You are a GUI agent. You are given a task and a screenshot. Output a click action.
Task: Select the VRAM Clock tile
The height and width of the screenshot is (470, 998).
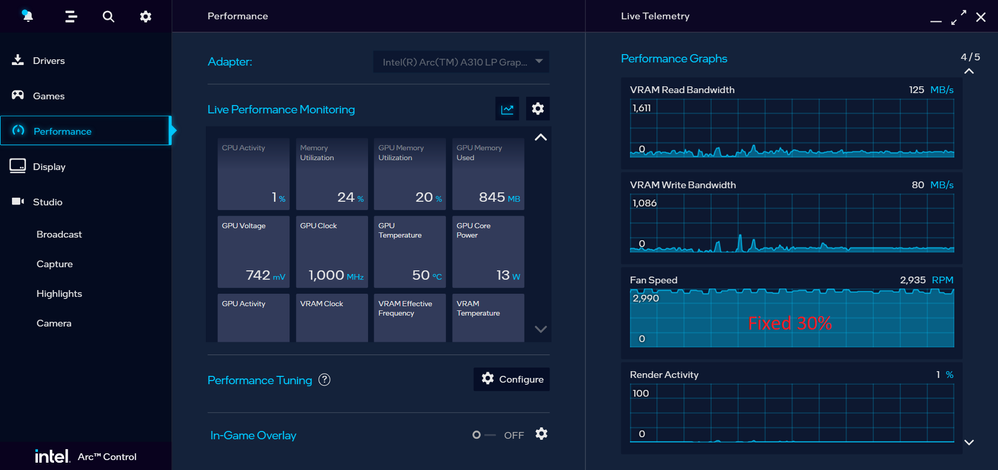[332, 318]
